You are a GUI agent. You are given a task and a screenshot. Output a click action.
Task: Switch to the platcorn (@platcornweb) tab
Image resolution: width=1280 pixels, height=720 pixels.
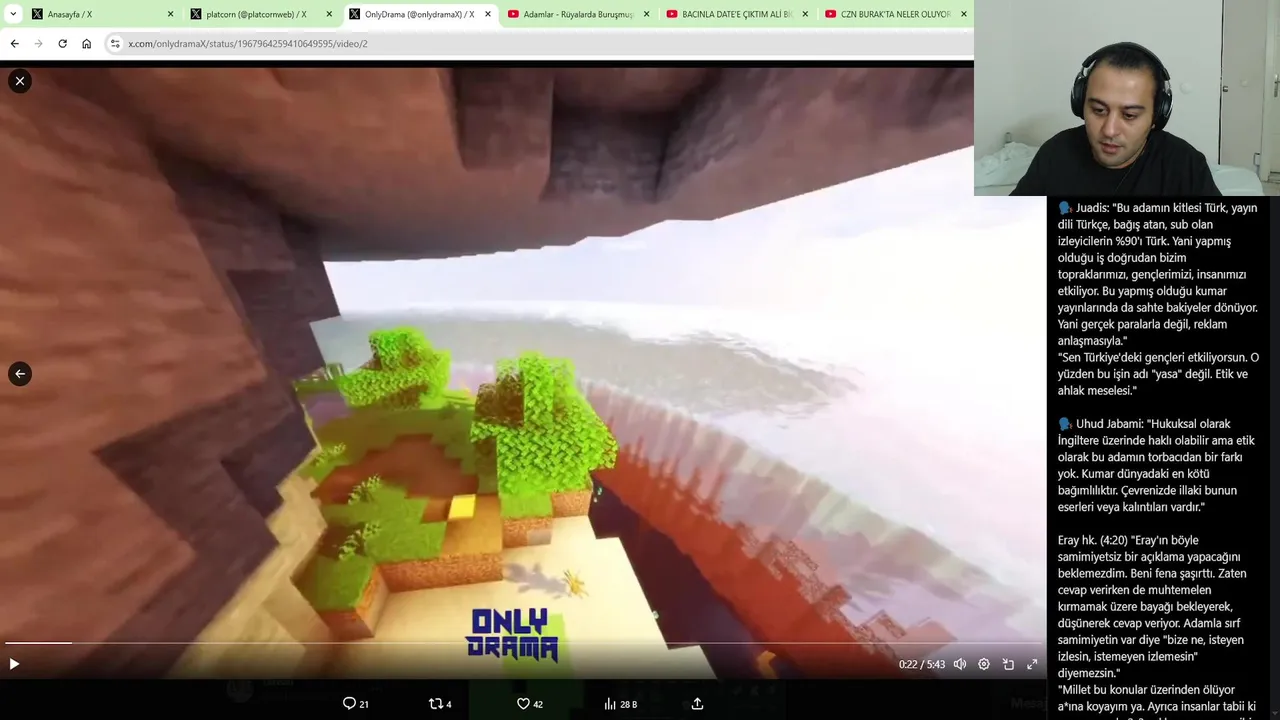click(x=262, y=14)
